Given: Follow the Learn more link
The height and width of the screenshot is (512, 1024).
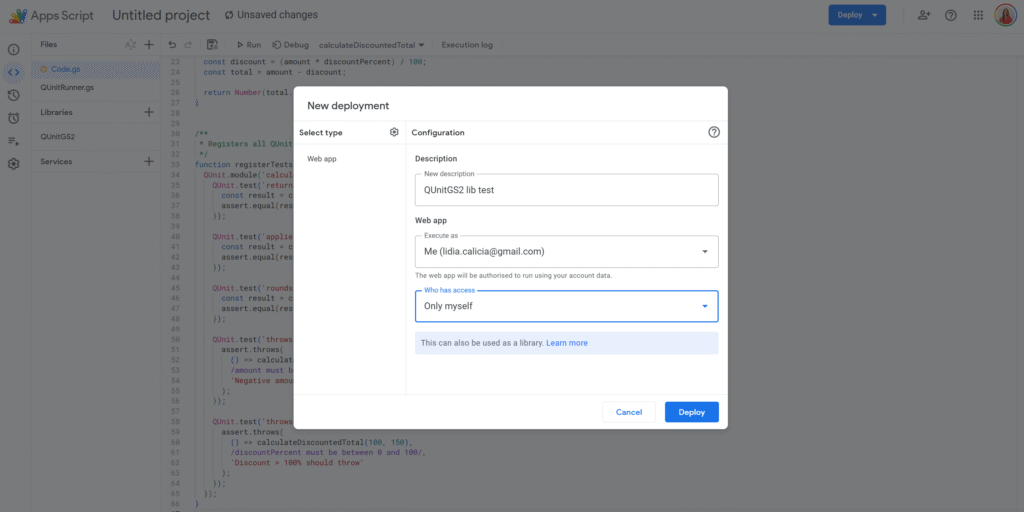Looking at the screenshot, I should pos(567,343).
